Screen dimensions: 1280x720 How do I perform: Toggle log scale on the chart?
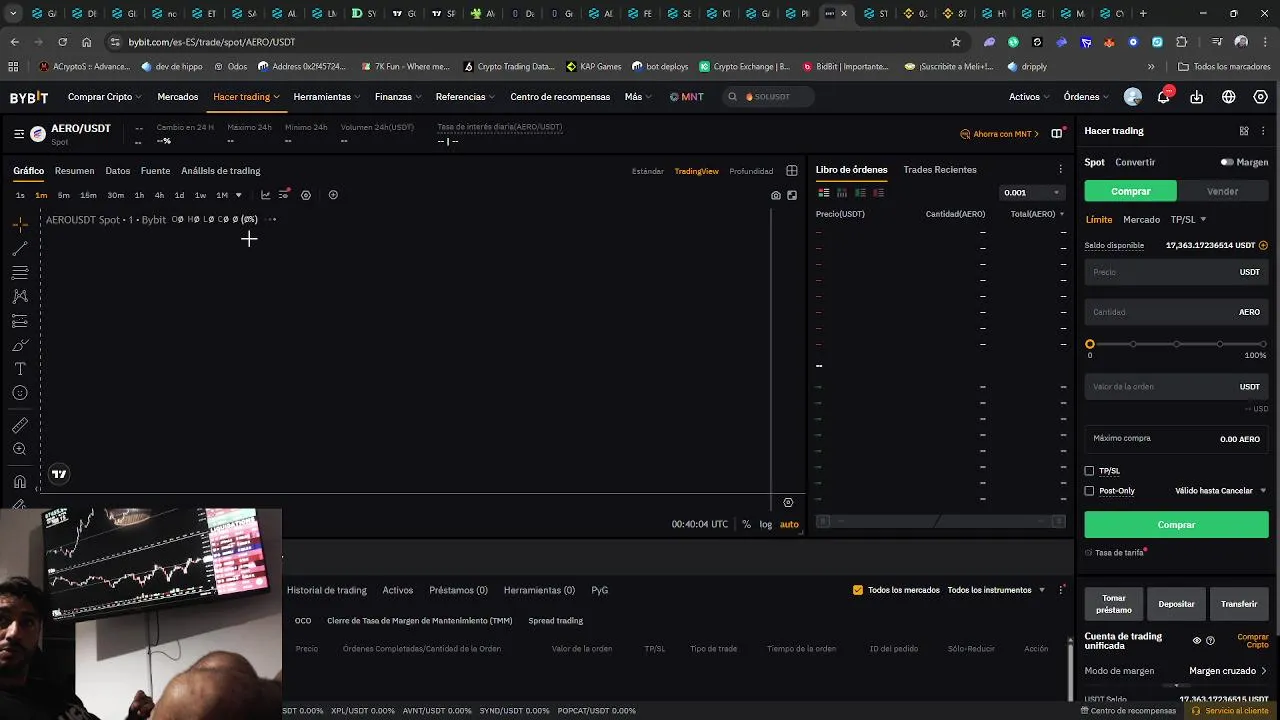tap(765, 524)
